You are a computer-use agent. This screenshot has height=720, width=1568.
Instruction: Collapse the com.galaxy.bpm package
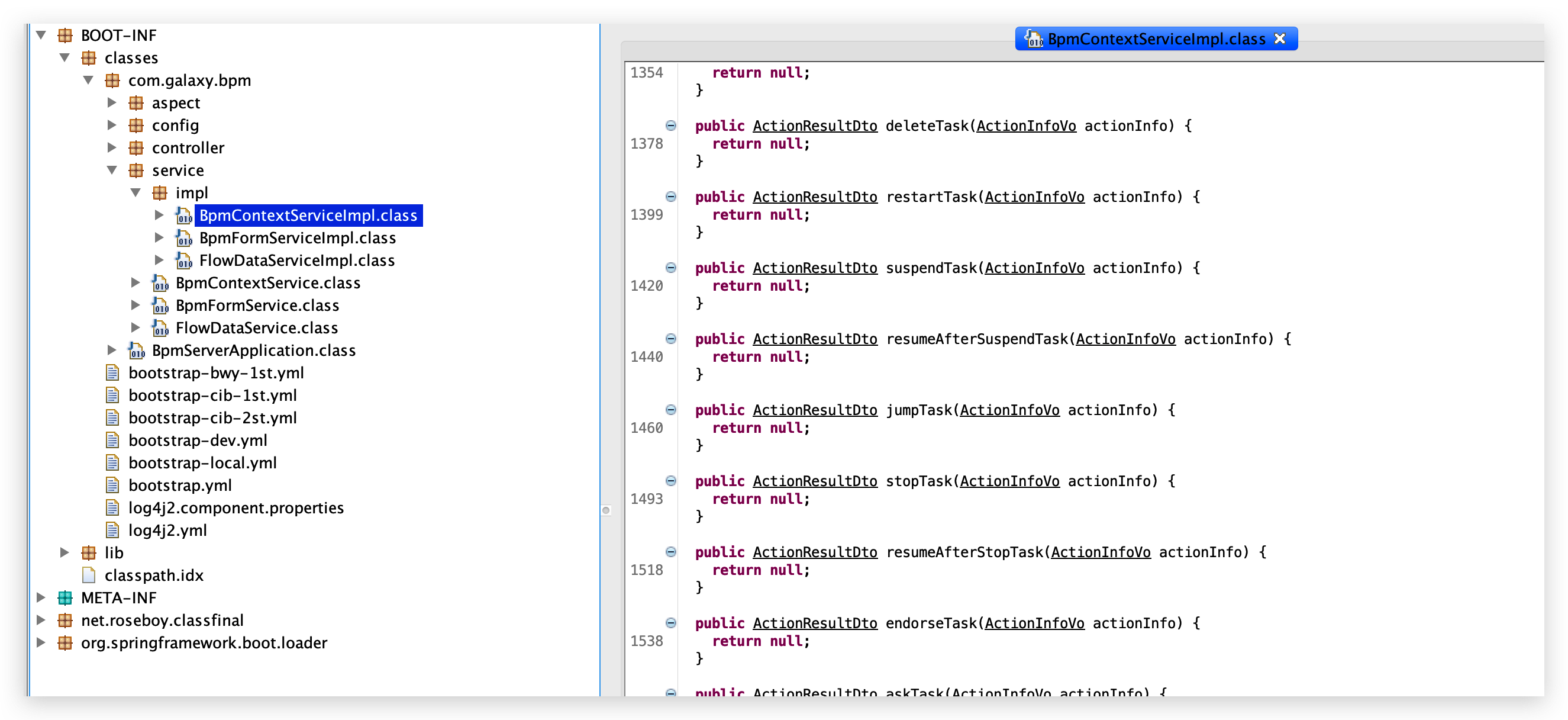point(89,81)
